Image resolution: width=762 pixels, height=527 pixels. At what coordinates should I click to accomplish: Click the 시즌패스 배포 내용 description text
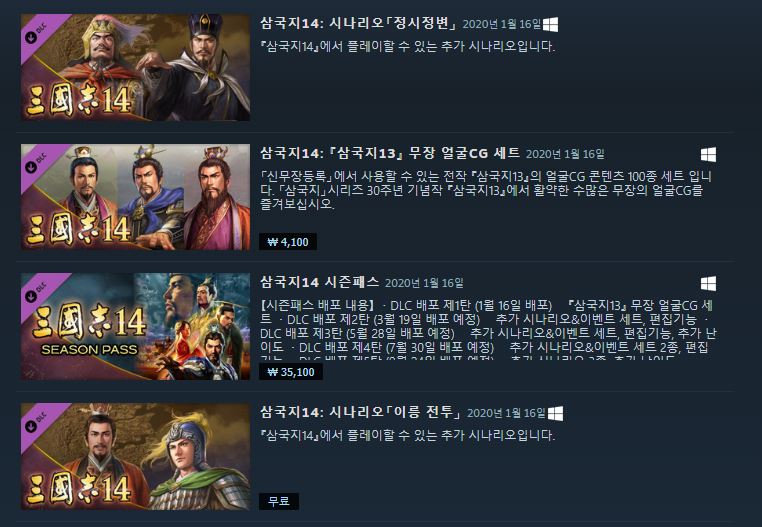(488, 330)
